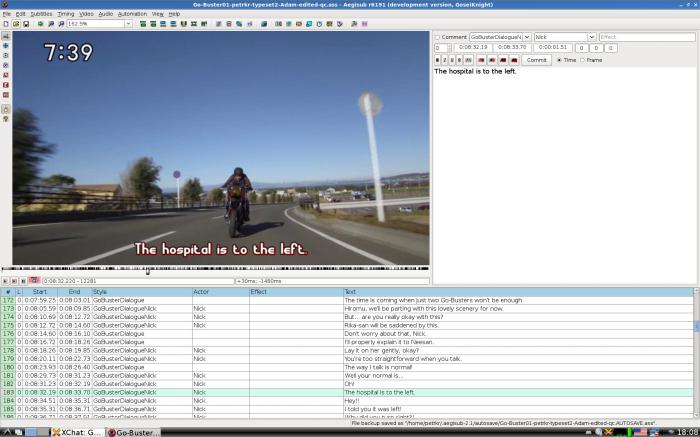Image resolution: width=700 pixels, height=437 pixels.
Task: Click the play current line button
Action: pyautogui.click(x=14, y=281)
